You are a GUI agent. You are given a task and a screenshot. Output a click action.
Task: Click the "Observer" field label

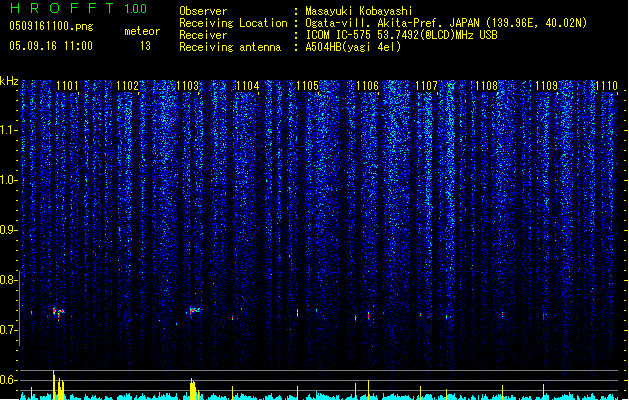(x=203, y=11)
